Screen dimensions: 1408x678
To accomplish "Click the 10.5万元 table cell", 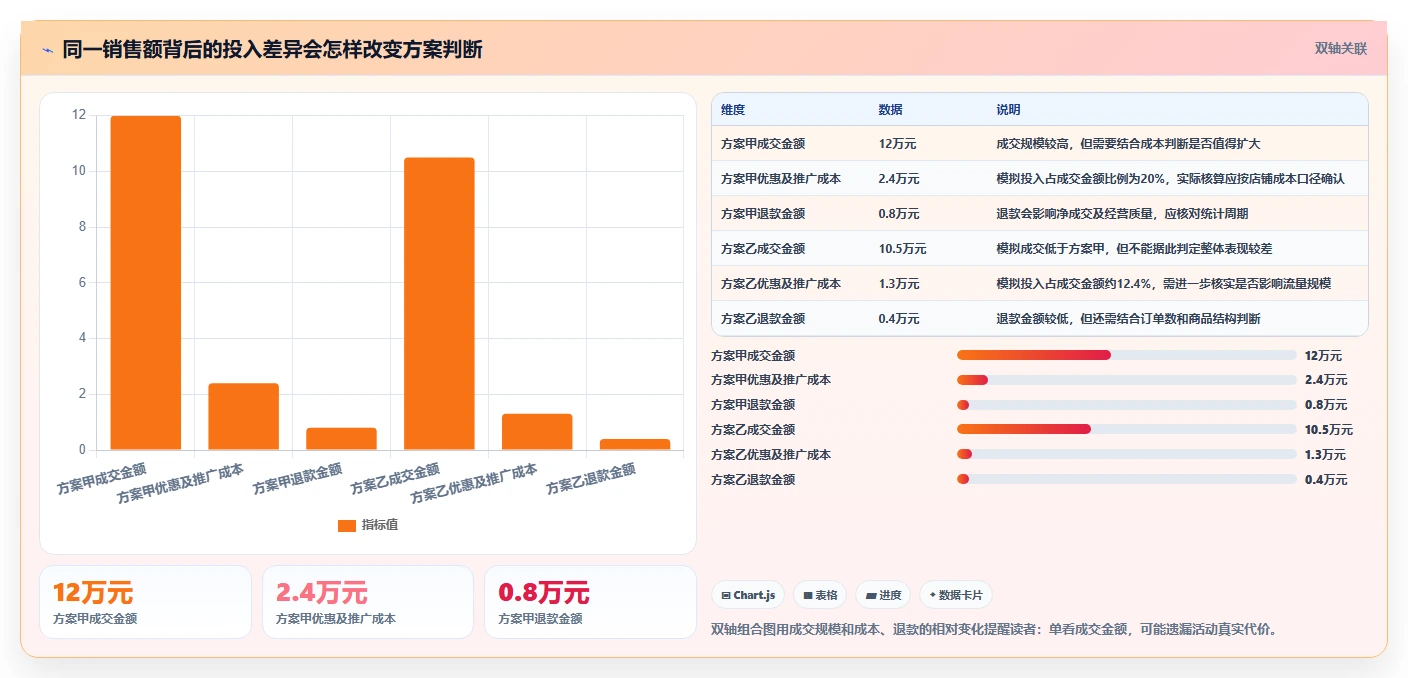I will click(903, 249).
